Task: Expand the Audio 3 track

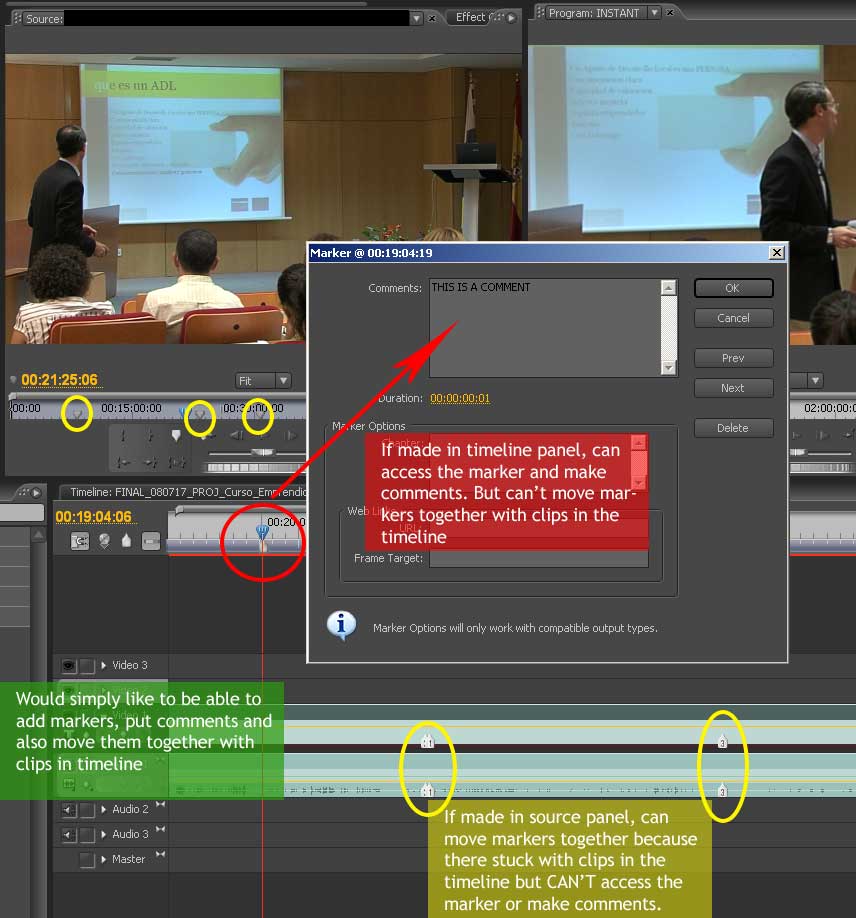Action: [104, 834]
